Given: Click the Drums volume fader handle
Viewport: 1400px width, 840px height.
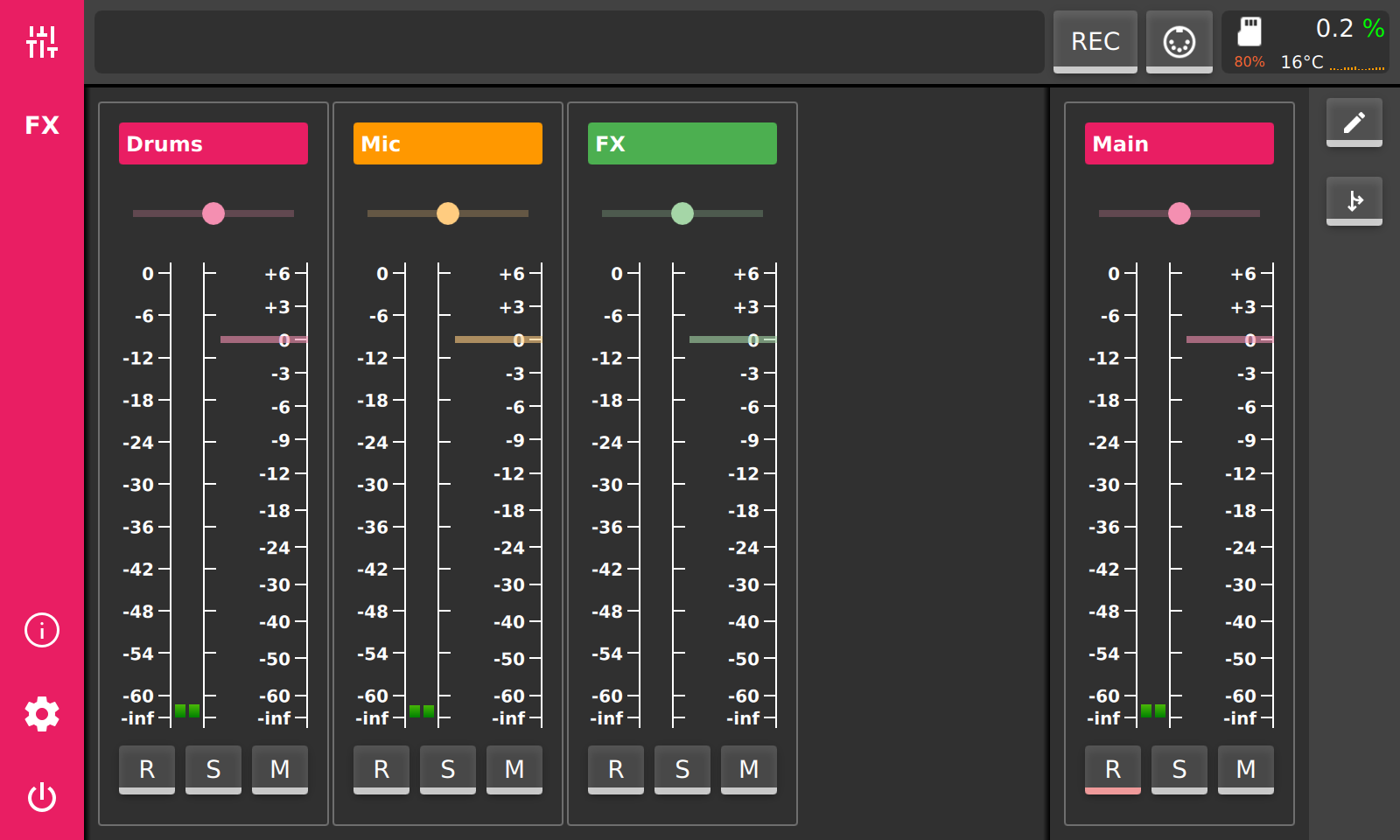Looking at the screenshot, I should (263, 339).
